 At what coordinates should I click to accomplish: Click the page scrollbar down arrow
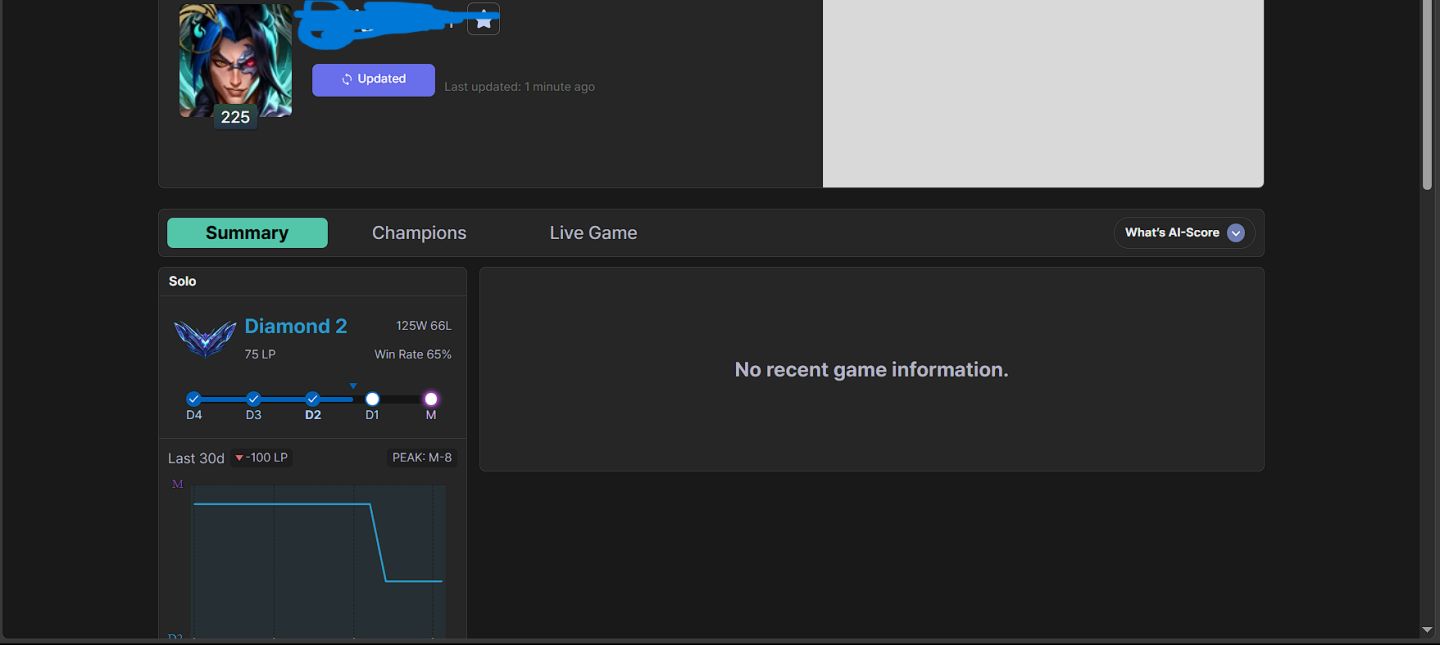[1427, 630]
